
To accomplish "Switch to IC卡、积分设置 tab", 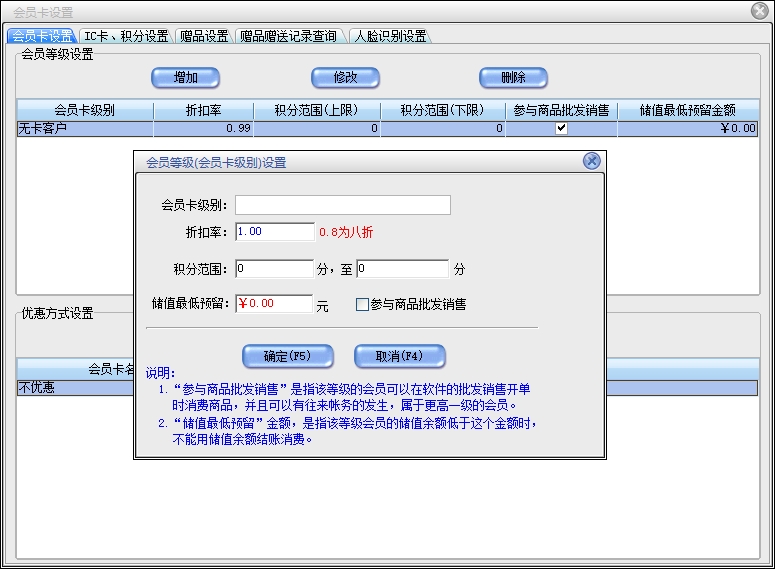I will coord(125,36).
